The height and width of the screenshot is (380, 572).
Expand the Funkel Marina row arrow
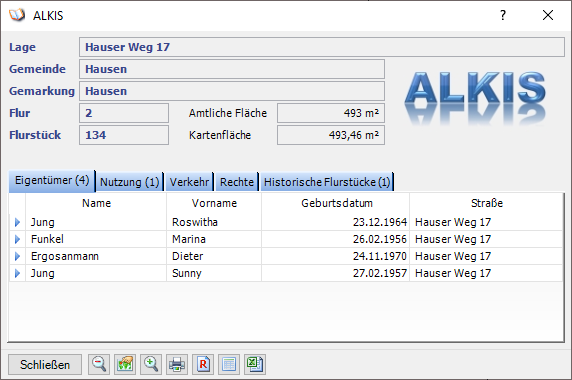17,239
